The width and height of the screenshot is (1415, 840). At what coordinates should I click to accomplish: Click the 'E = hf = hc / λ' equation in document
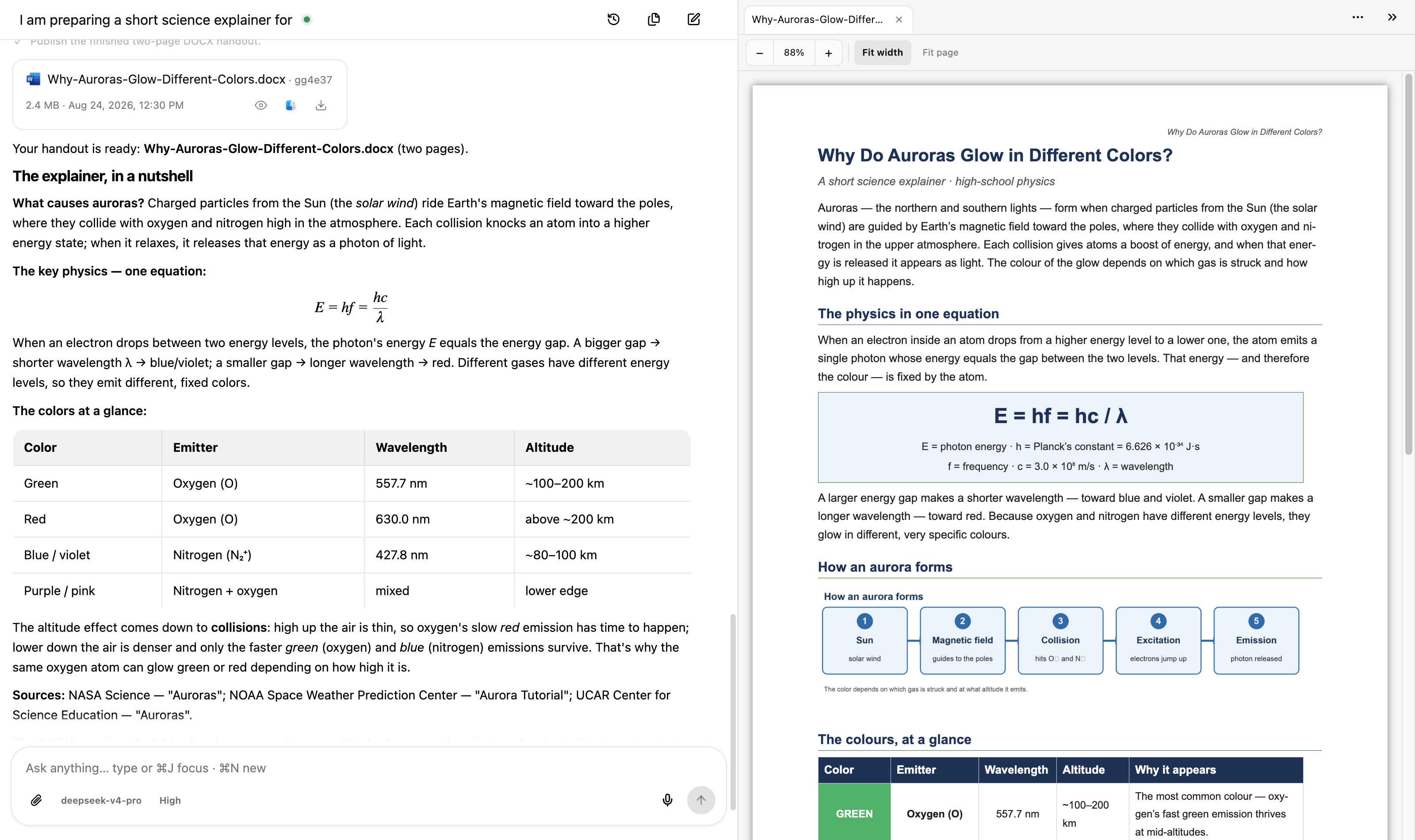pyautogui.click(x=1061, y=416)
